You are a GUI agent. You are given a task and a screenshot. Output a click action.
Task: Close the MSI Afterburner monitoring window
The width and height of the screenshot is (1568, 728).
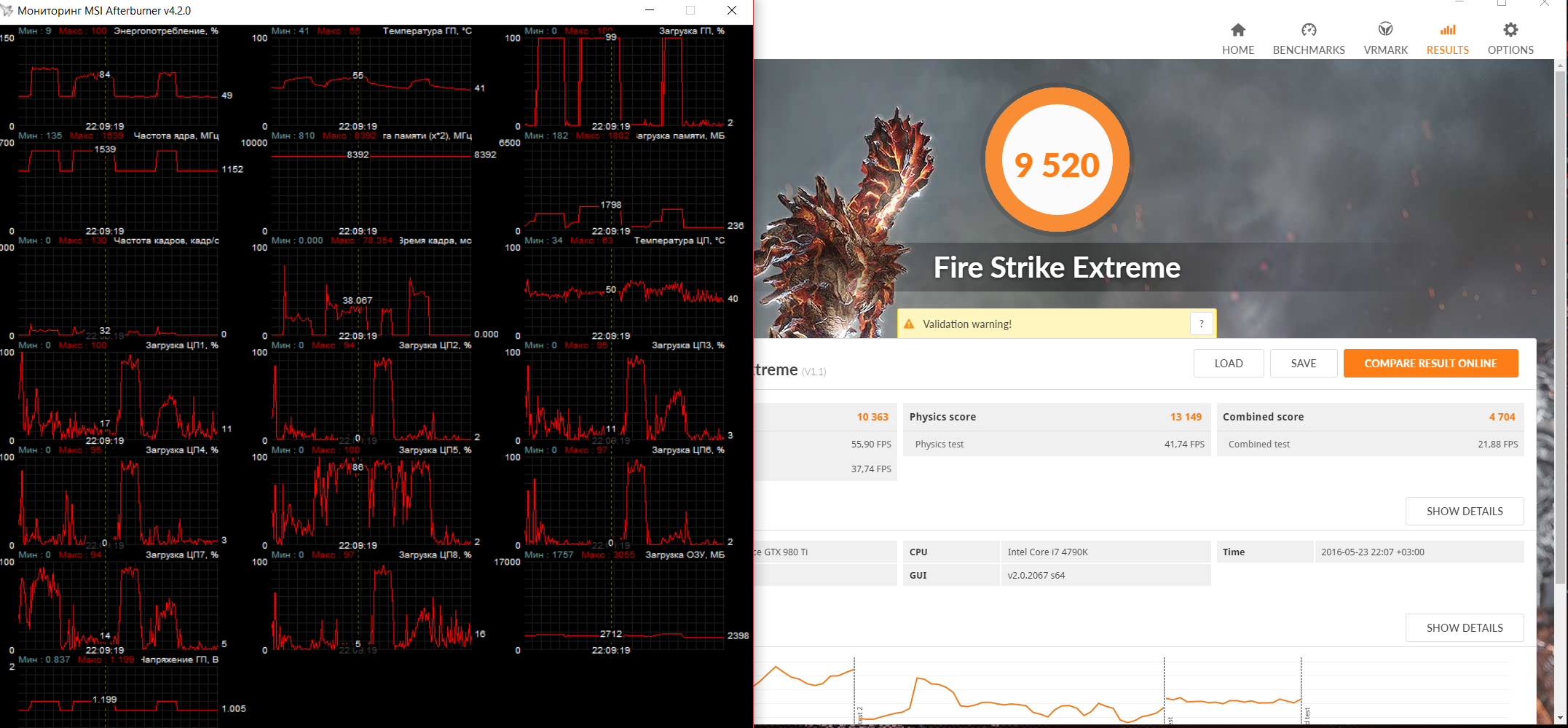[x=732, y=10]
